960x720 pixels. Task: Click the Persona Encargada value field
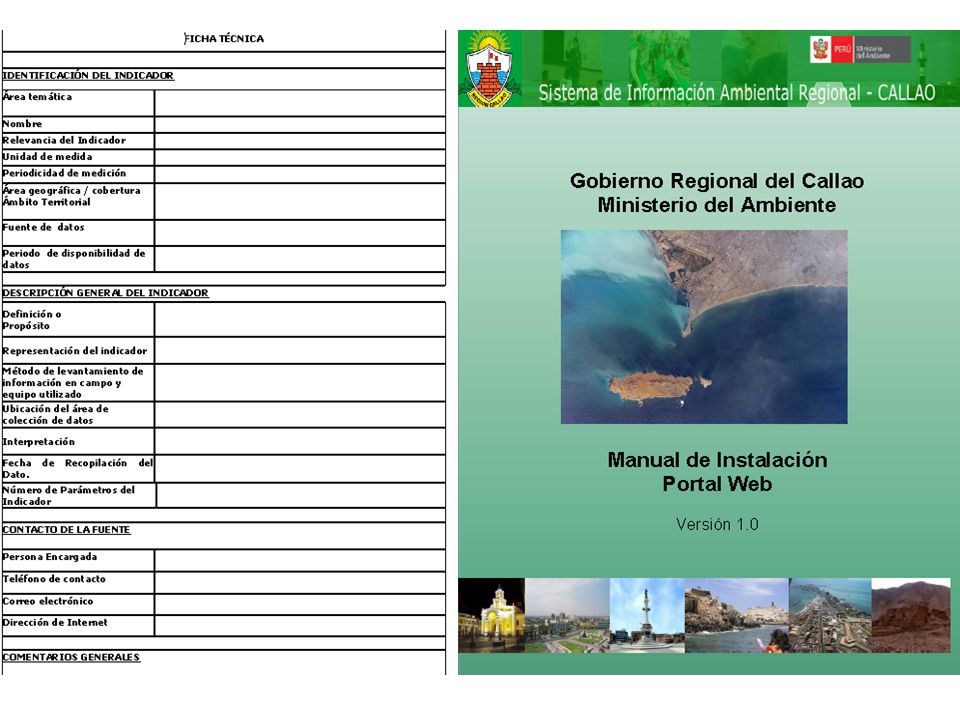pyautogui.click(x=300, y=560)
